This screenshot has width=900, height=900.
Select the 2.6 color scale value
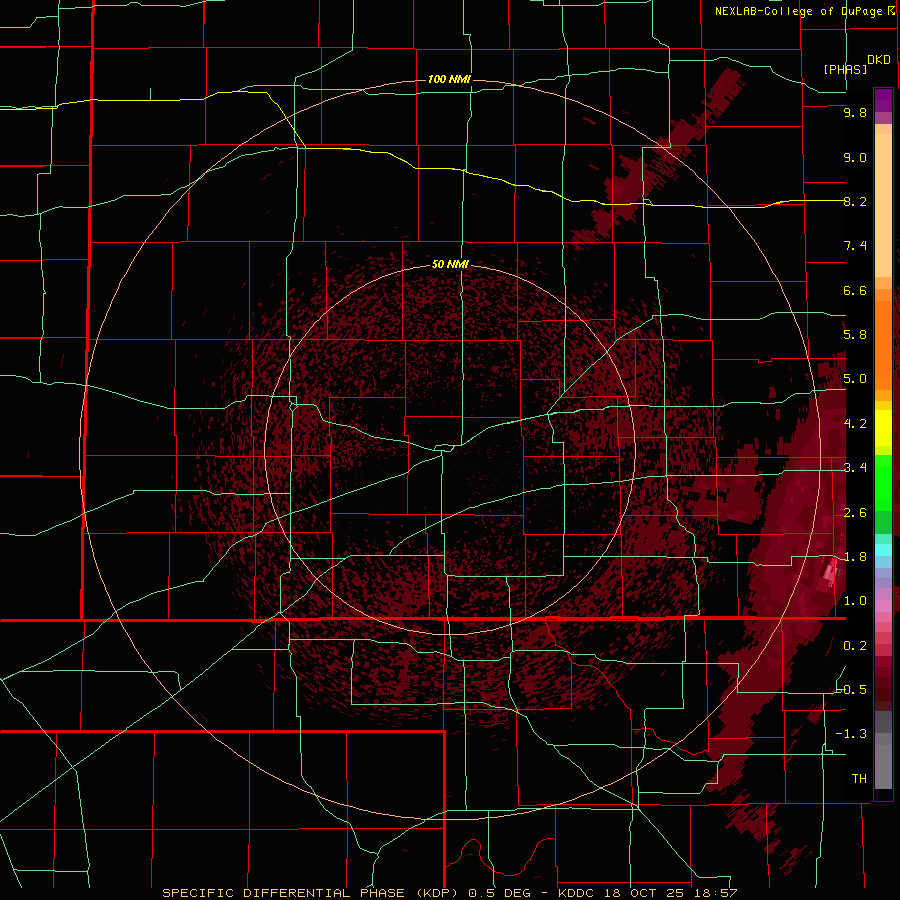pyautogui.click(x=855, y=513)
